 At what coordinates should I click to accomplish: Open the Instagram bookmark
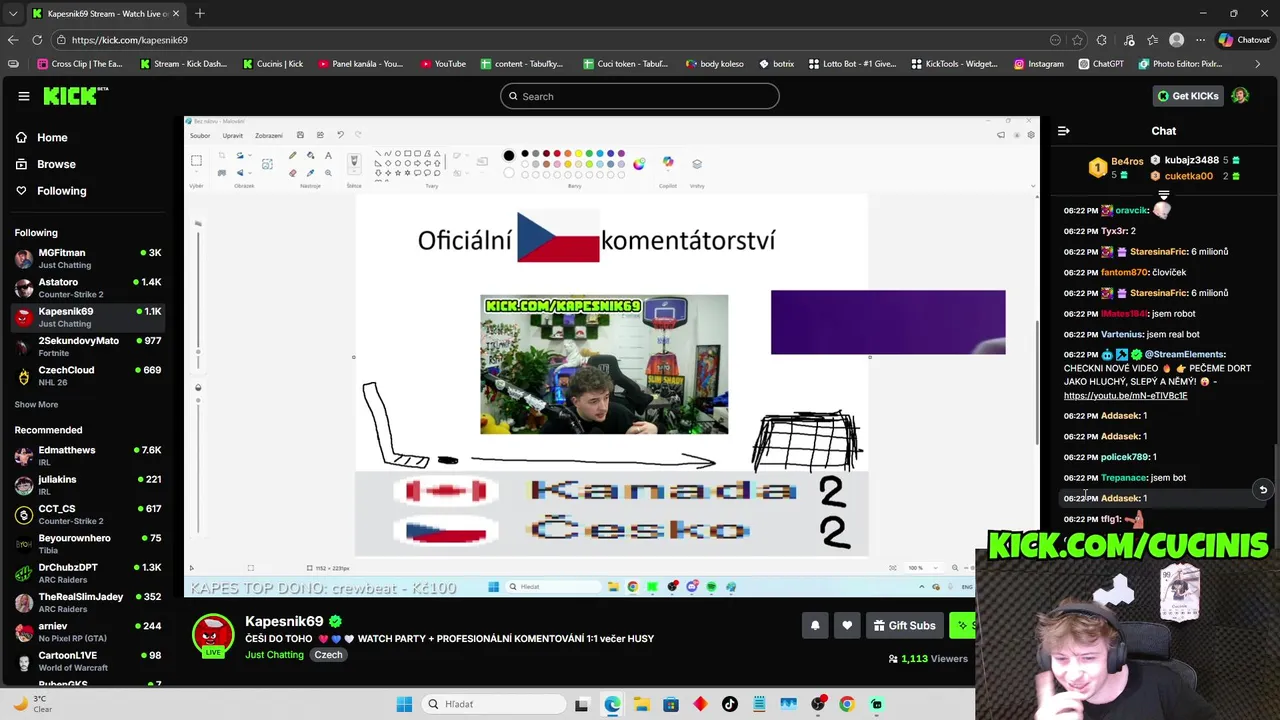(x=1039, y=64)
